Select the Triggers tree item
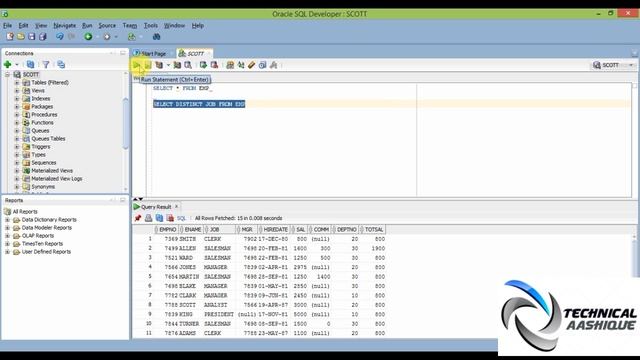Screen dimensions: 640x360 pyautogui.click(x=41, y=147)
